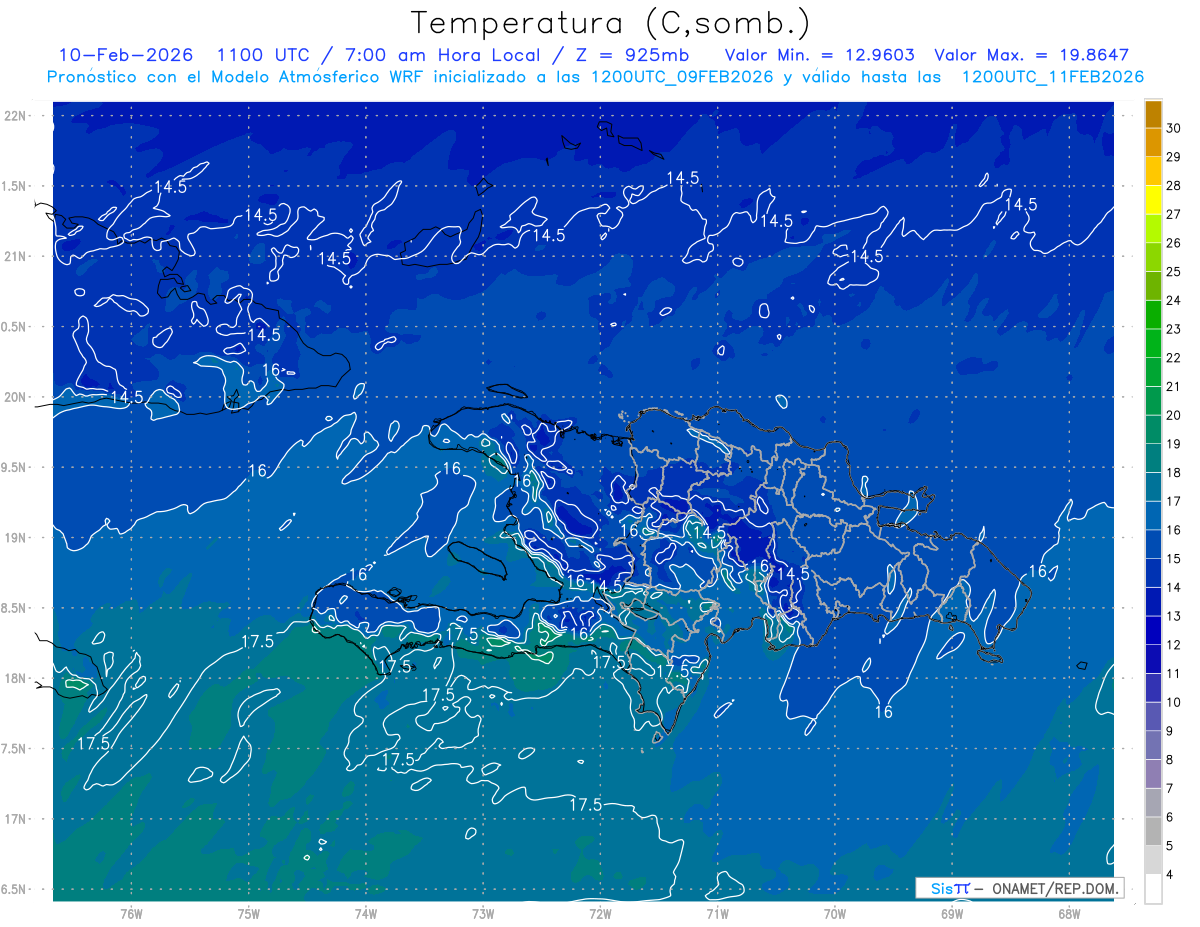Click the "12" value on the color bar
This screenshot has height=927, width=1200.
[x=1173, y=645]
